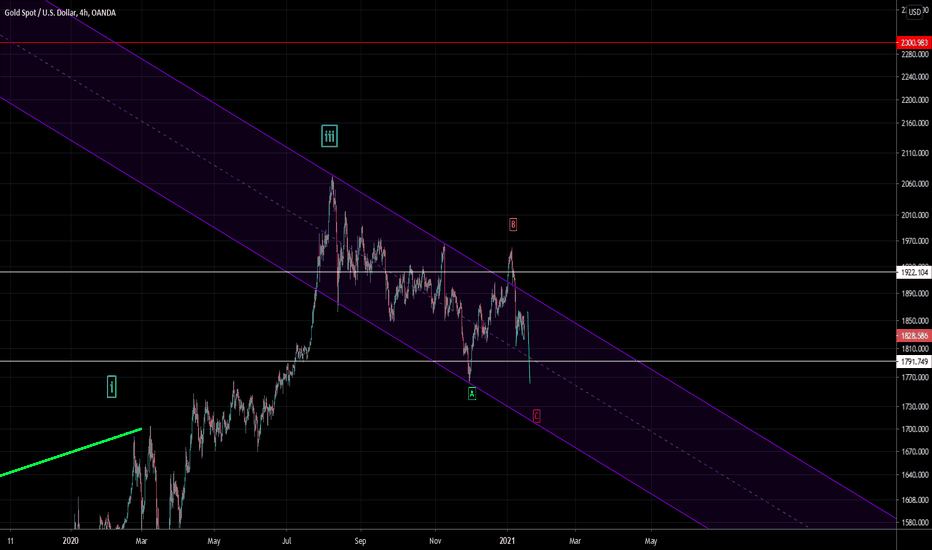Viewport: 932px width, 550px height.
Task: Click the 1700.000 price axis label
Action: tap(915, 429)
